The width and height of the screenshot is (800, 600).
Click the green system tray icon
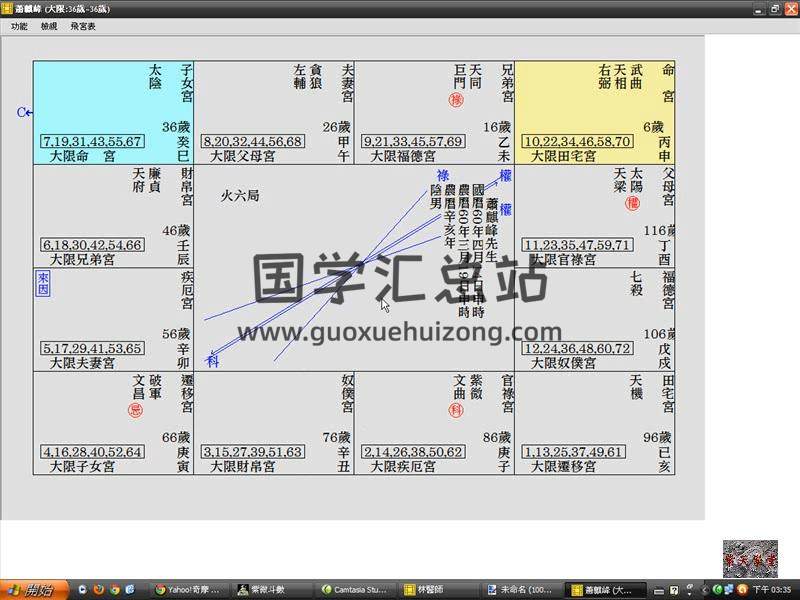[718, 590]
